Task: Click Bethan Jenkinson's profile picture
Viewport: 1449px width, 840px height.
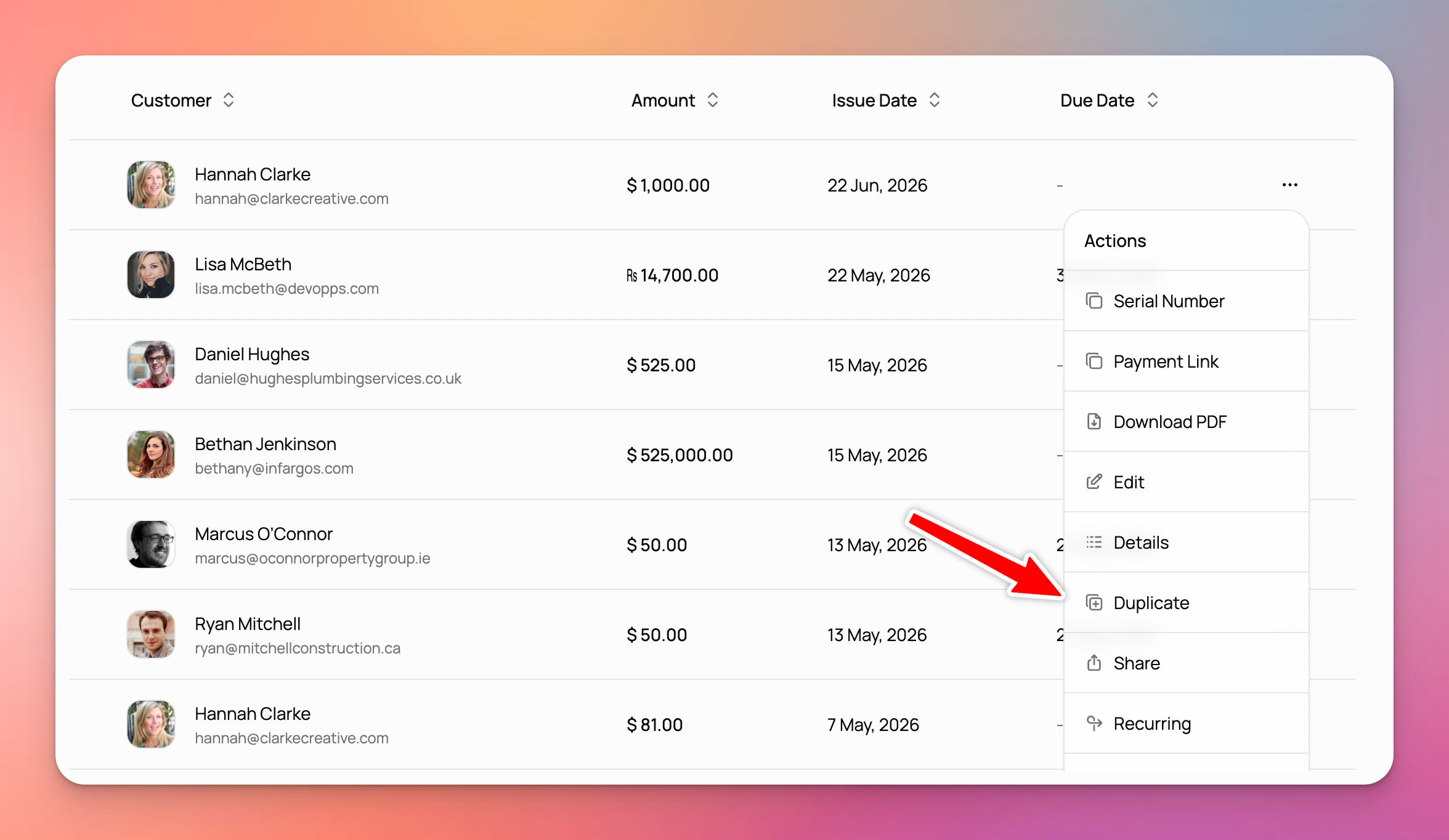Action: pyautogui.click(x=151, y=454)
